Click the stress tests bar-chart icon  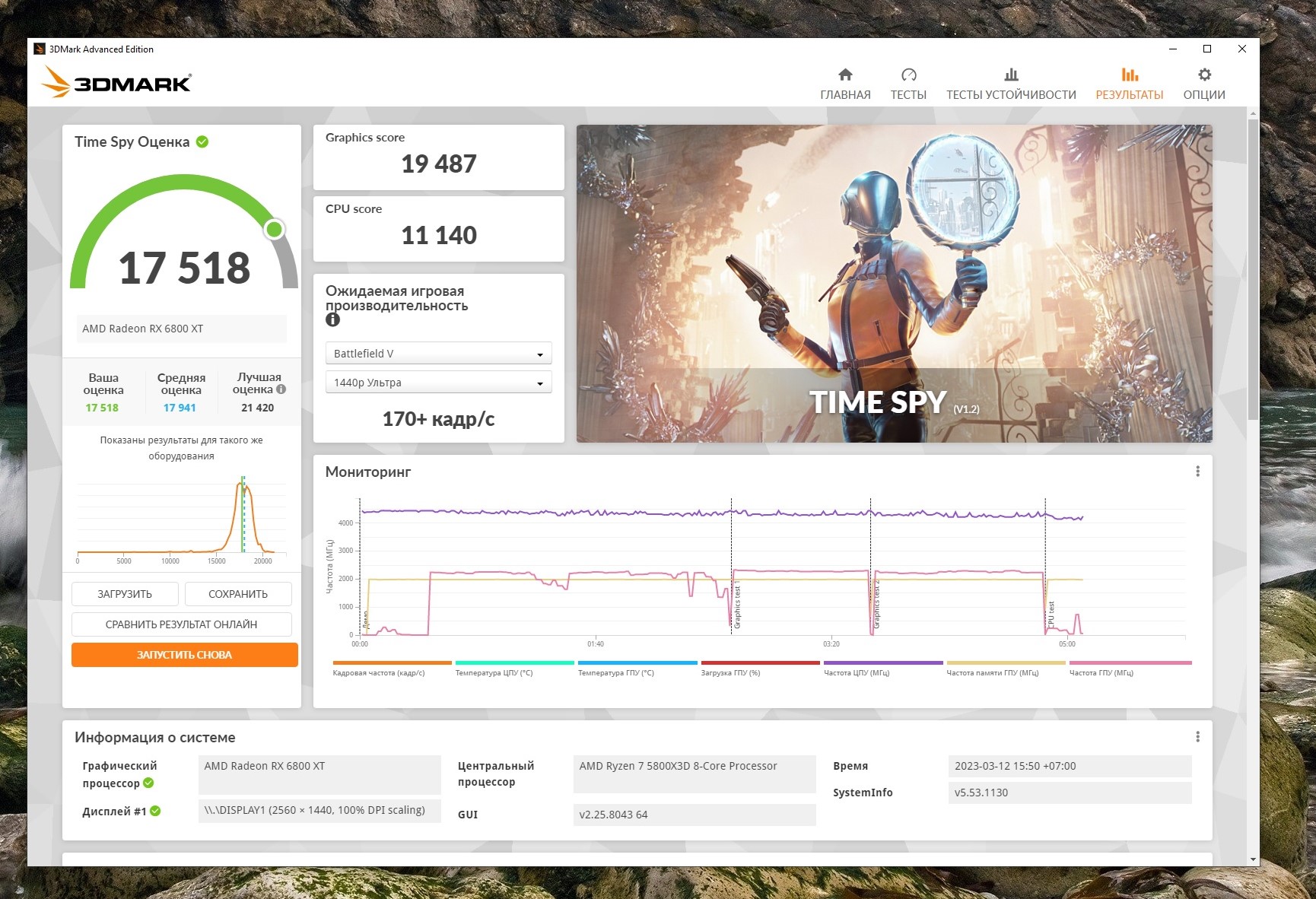(x=1011, y=75)
